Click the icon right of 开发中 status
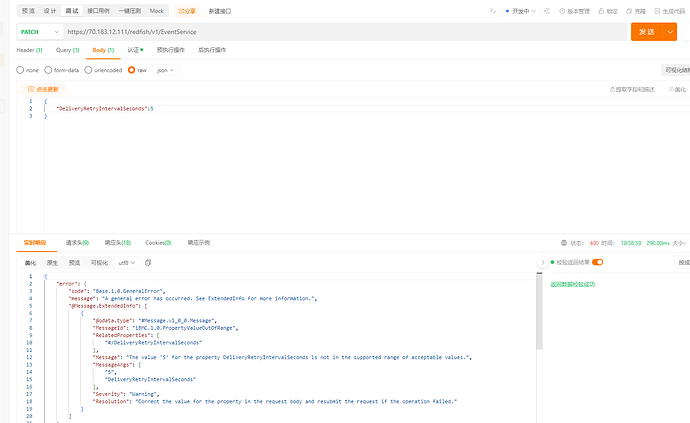This screenshot has height=423, width=690. [547, 11]
